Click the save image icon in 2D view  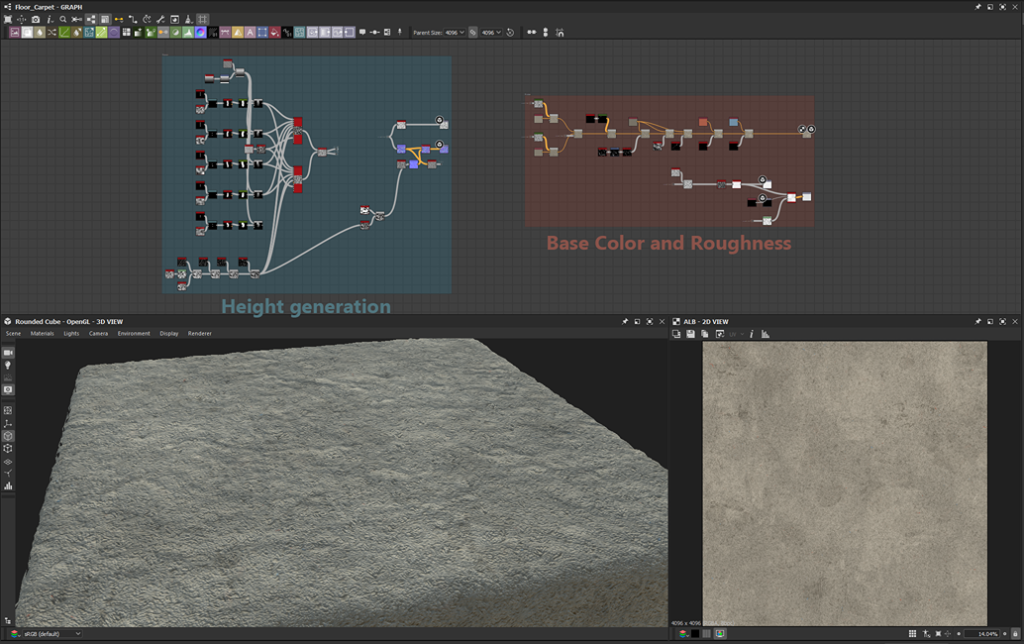tap(691, 334)
